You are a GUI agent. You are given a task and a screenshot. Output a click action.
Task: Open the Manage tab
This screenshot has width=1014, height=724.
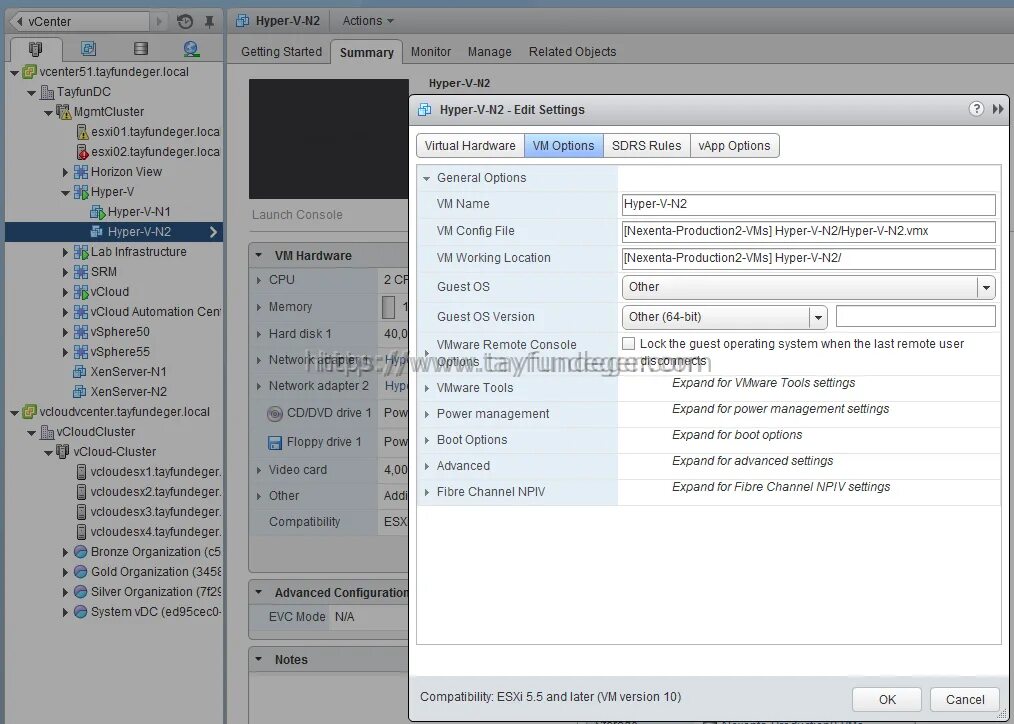(490, 52)
